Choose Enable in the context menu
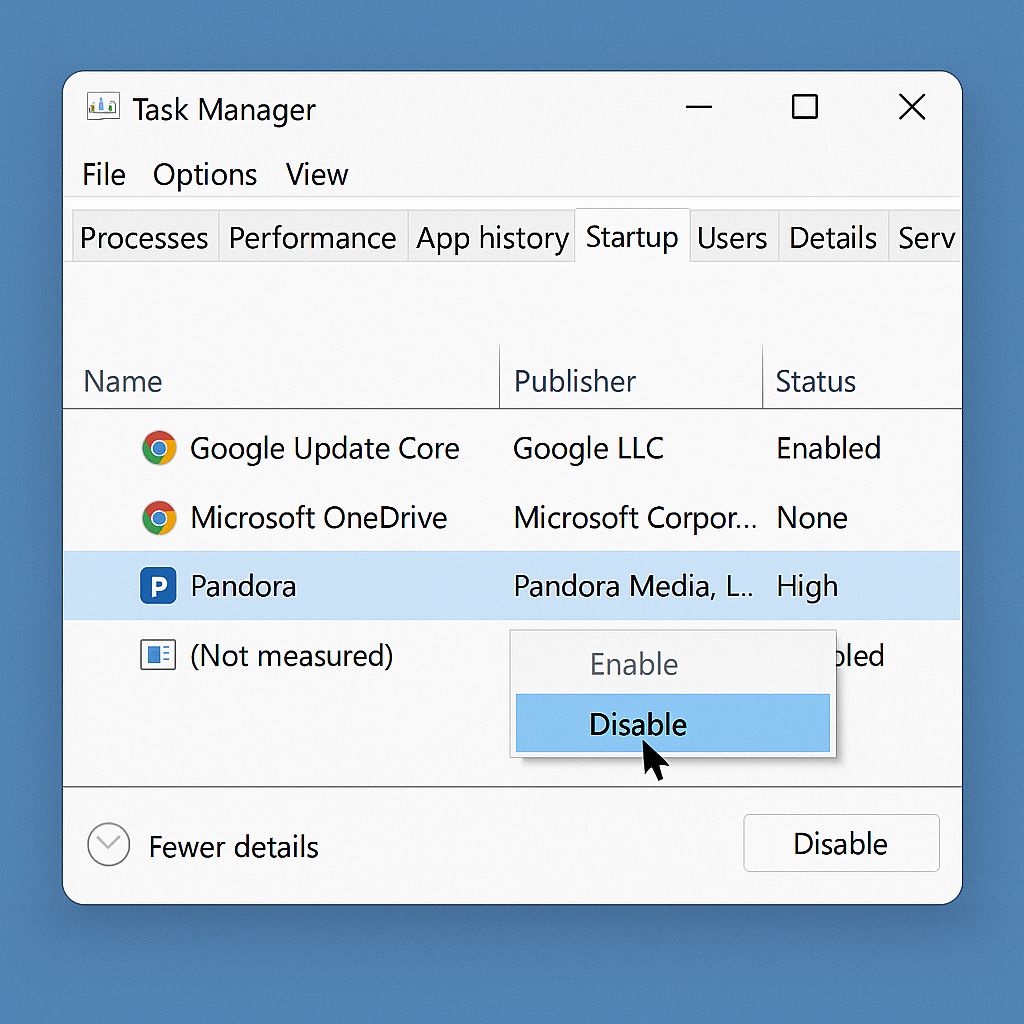 coord(673,664)
